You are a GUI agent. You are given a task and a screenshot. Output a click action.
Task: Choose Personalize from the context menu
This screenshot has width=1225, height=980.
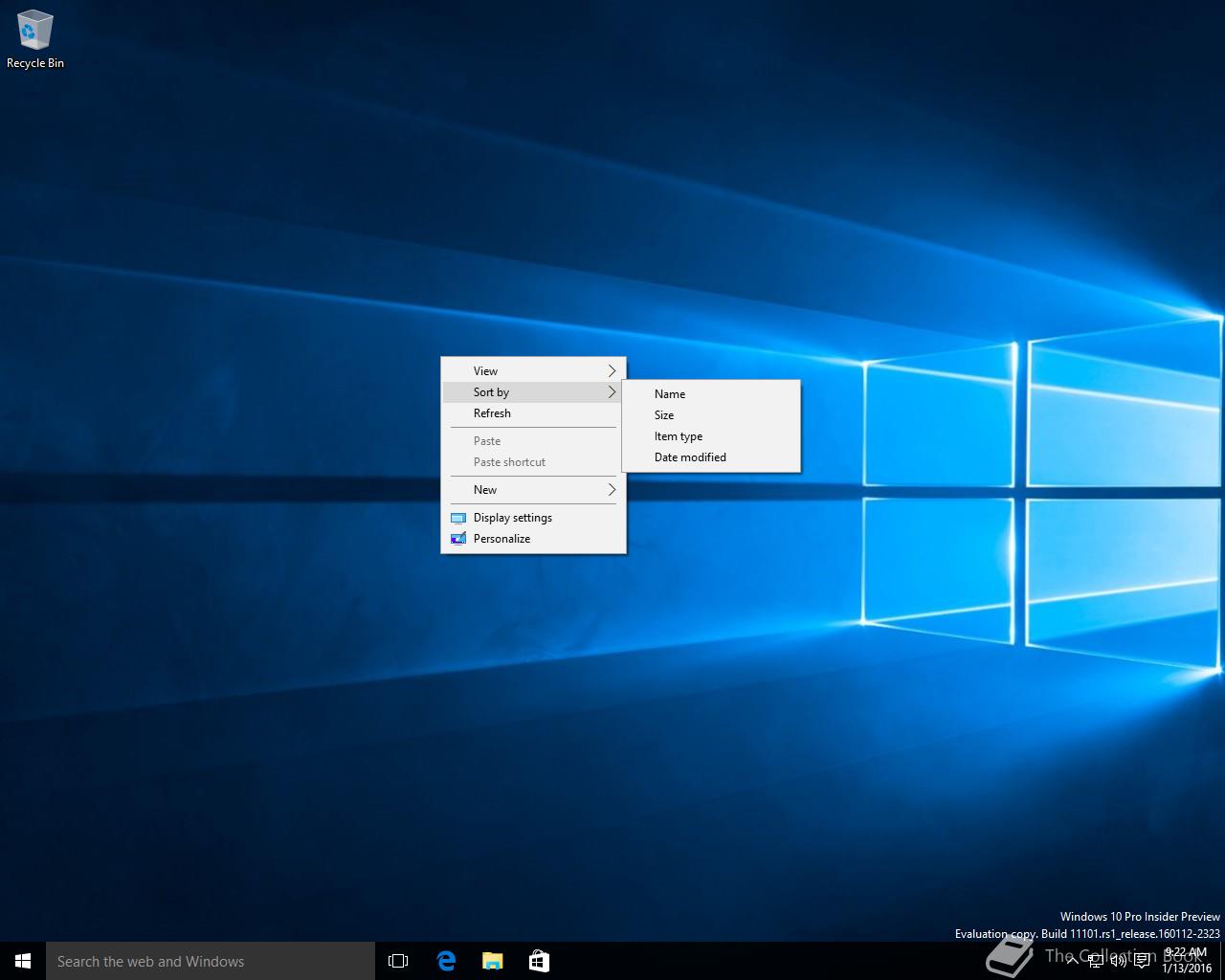[533, 539]
